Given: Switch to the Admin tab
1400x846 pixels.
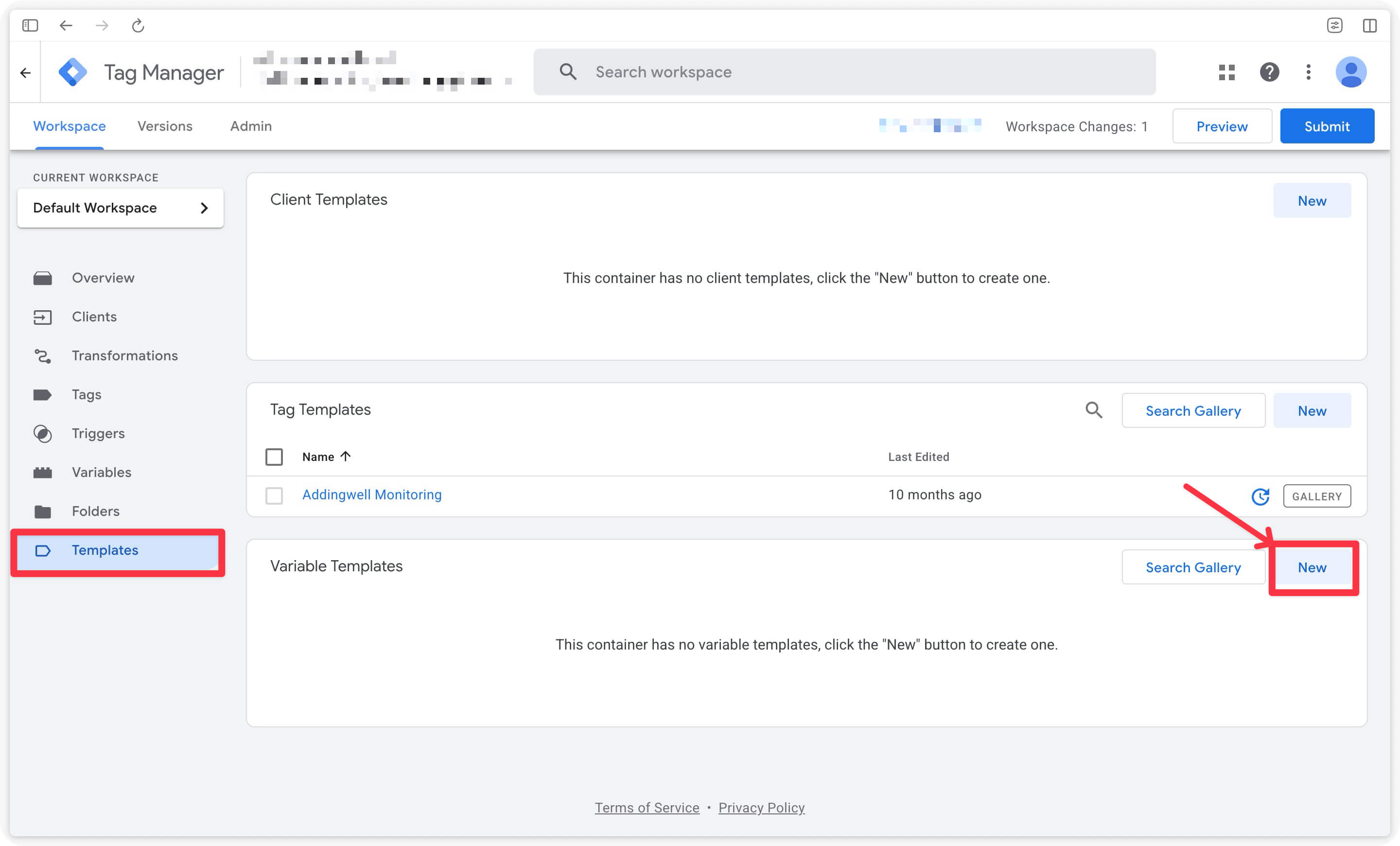Looking at the screenshot, I should point(250,126).
